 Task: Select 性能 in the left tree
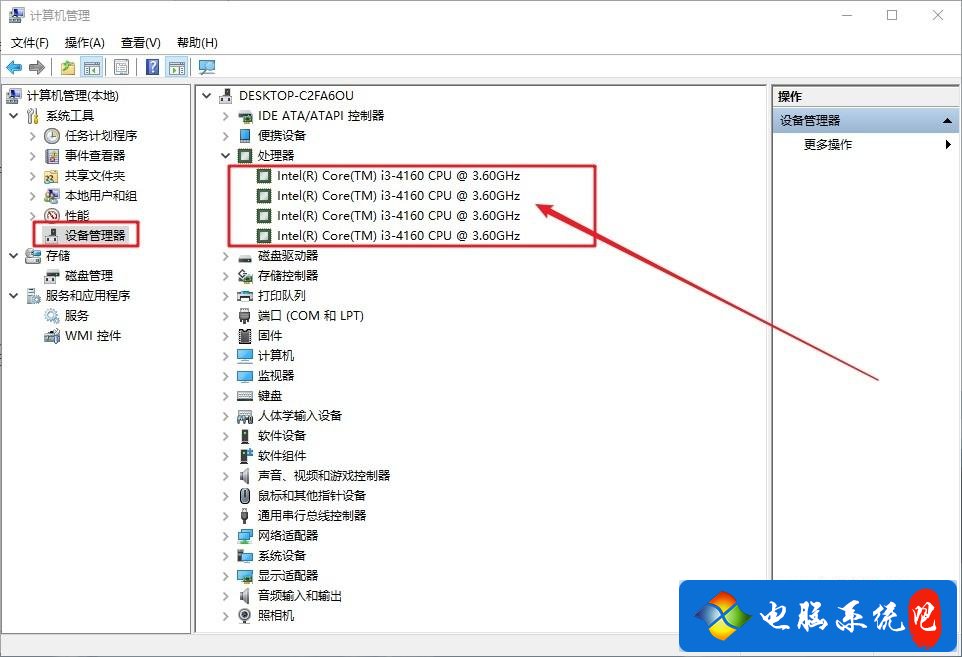[77, 215]
